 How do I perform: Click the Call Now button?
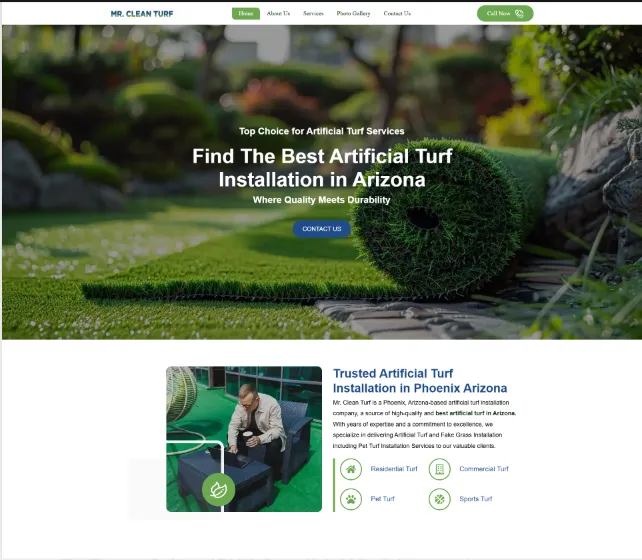coord(505,14)
